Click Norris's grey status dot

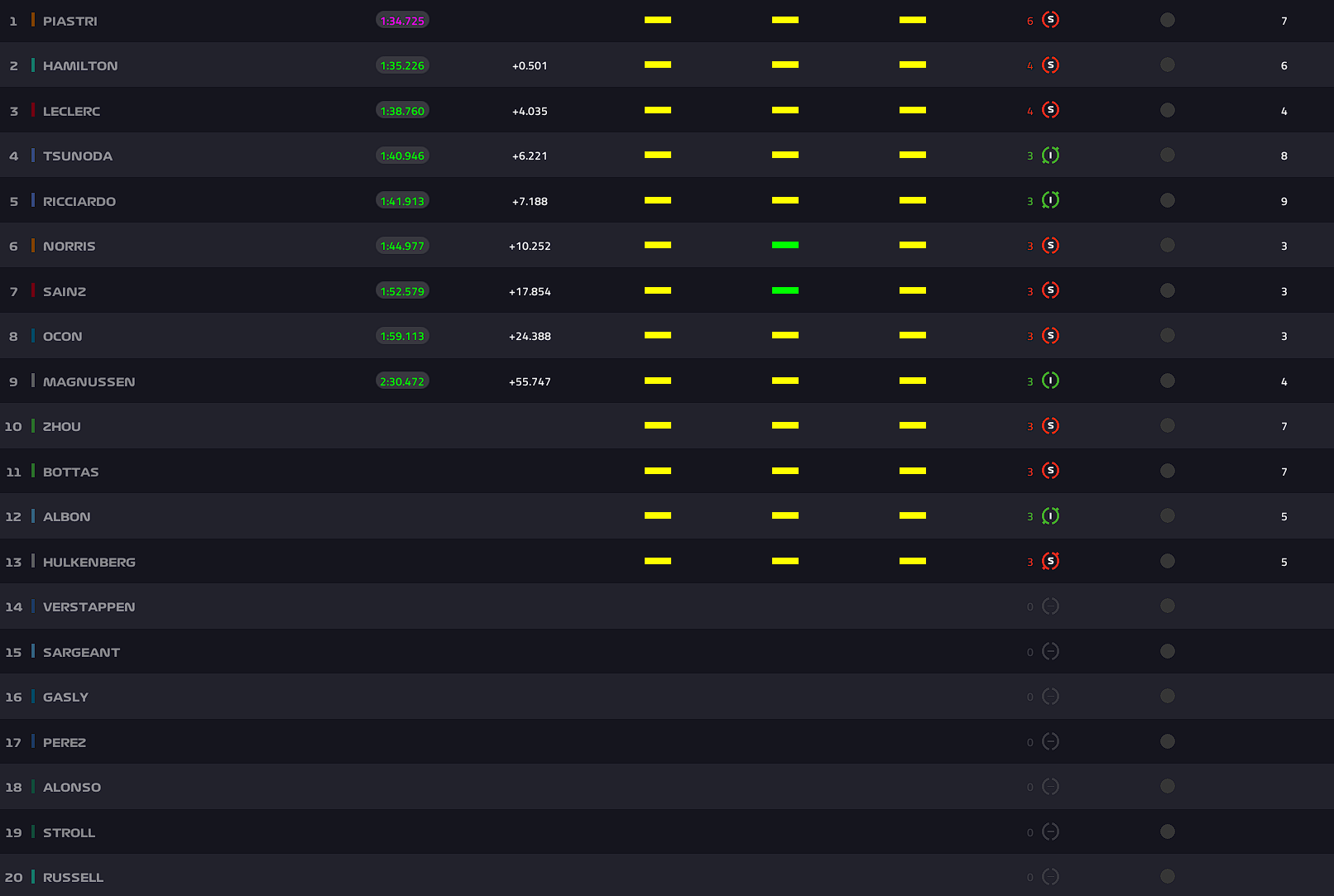[1168, 245]
